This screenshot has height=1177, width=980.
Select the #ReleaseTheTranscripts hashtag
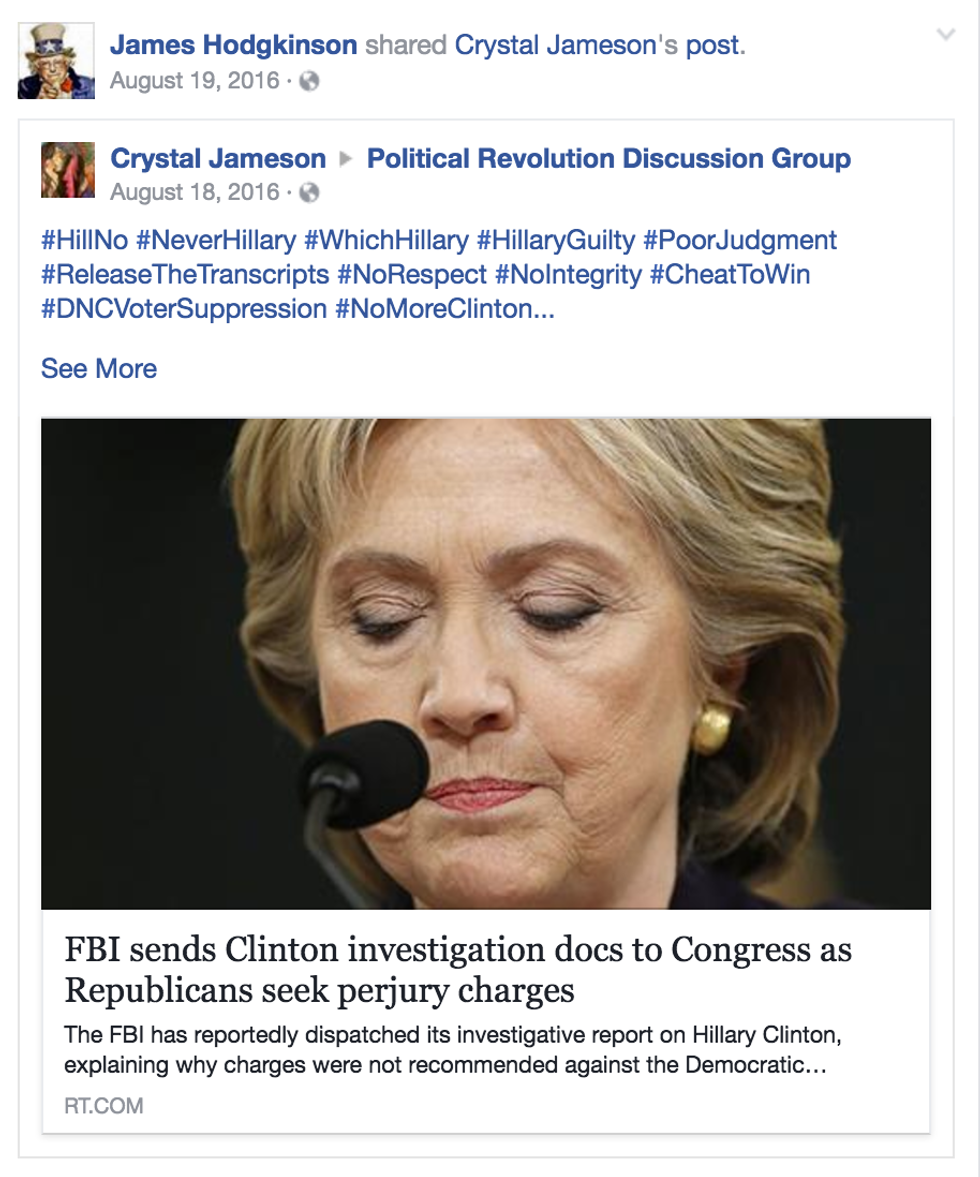pos(185,275)
